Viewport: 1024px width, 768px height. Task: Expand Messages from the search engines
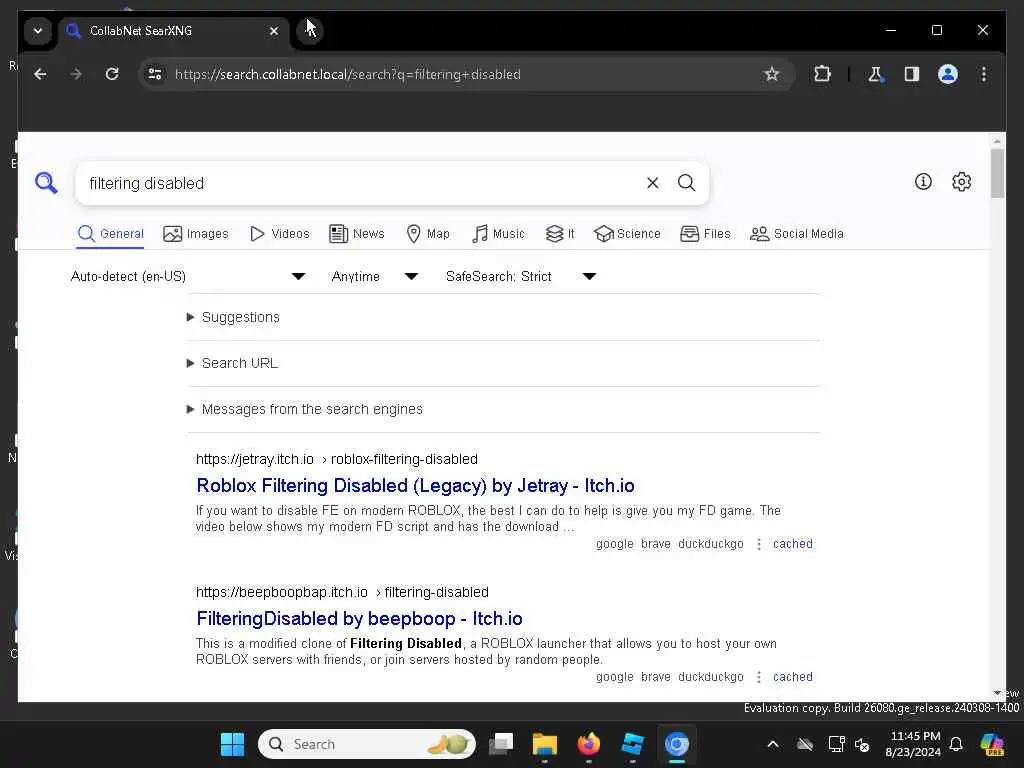[305, 409]
